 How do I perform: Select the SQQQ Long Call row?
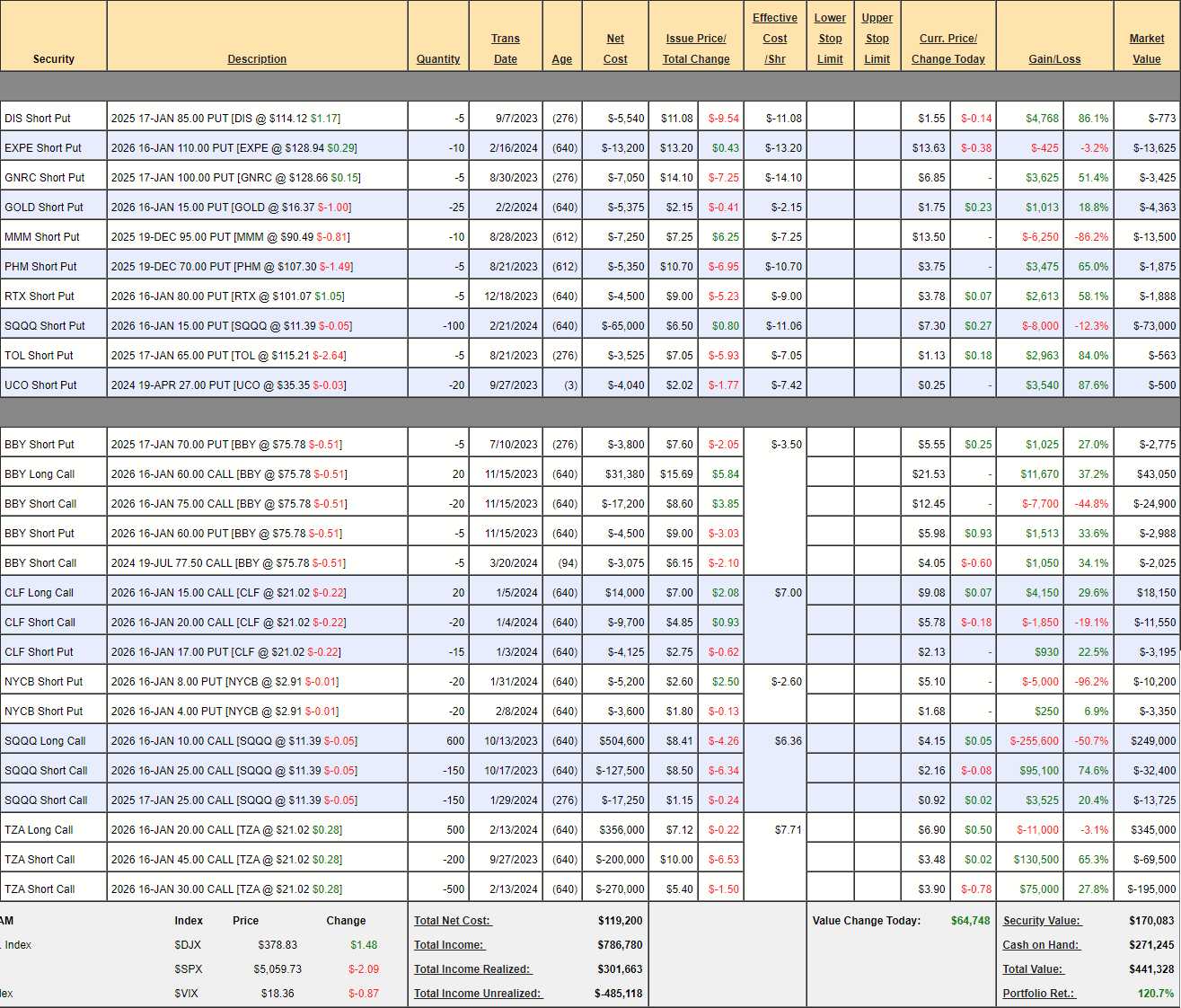coord(45,741)
